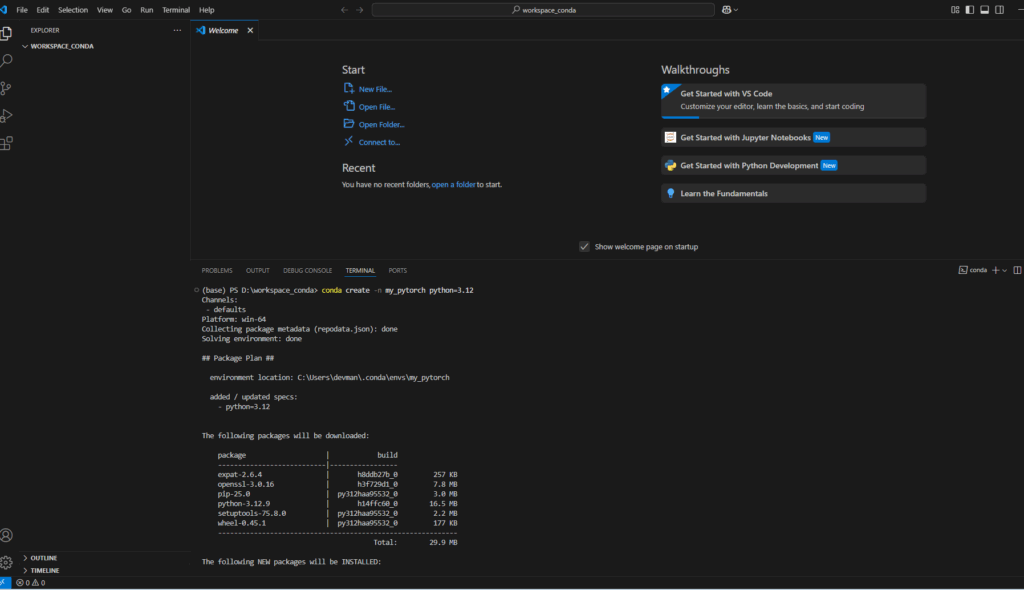Click the Open Folder... link
Viewport: 1024px width, 590px height.
(381, 124)
